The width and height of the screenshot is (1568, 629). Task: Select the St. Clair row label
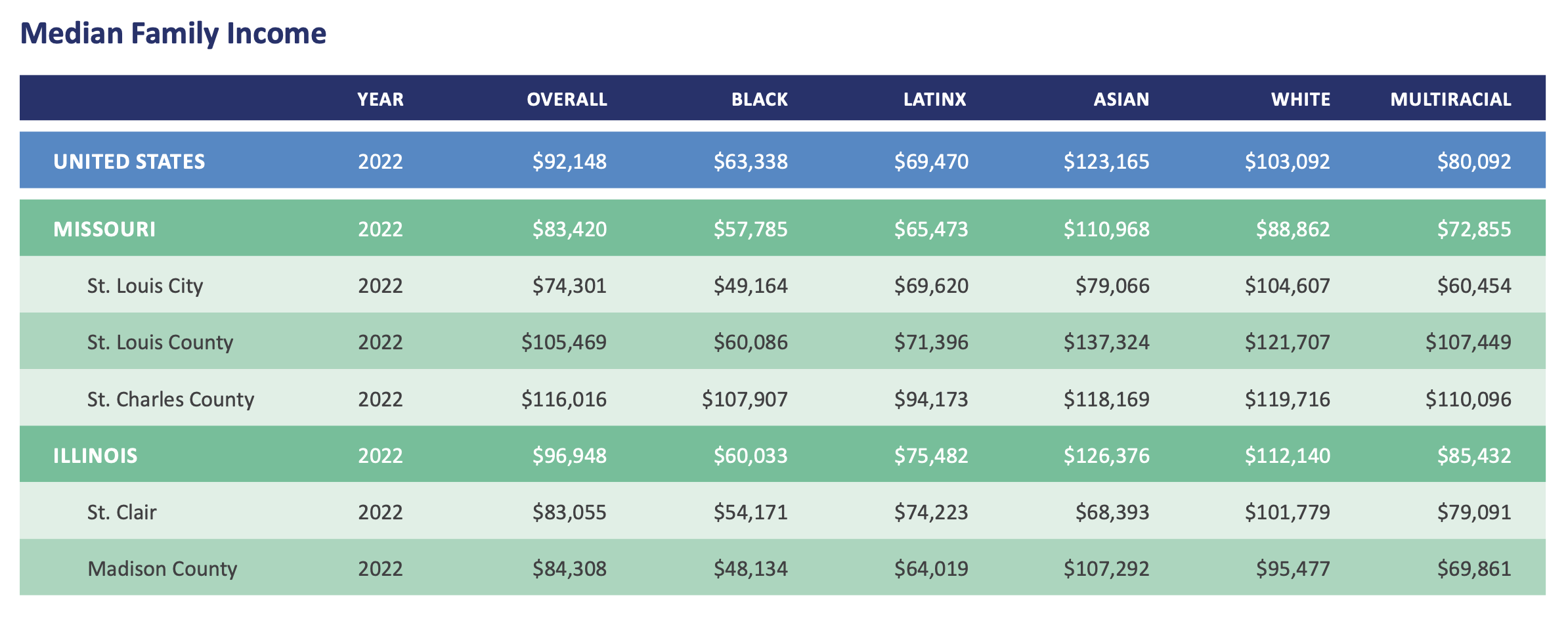pyautogui.click(x=121, y=512)
